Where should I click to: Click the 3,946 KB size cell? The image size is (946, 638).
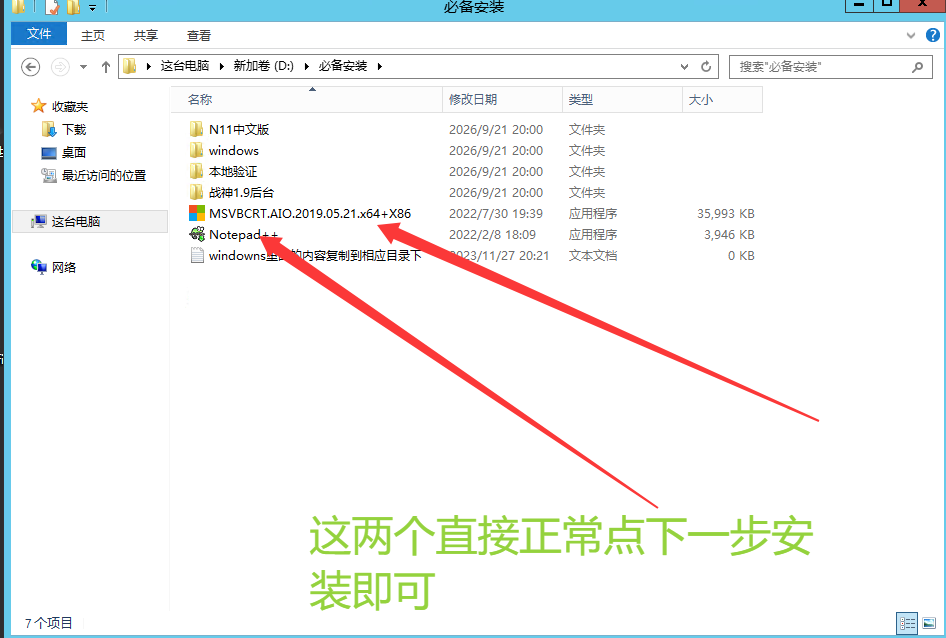(x=729, y=235)
